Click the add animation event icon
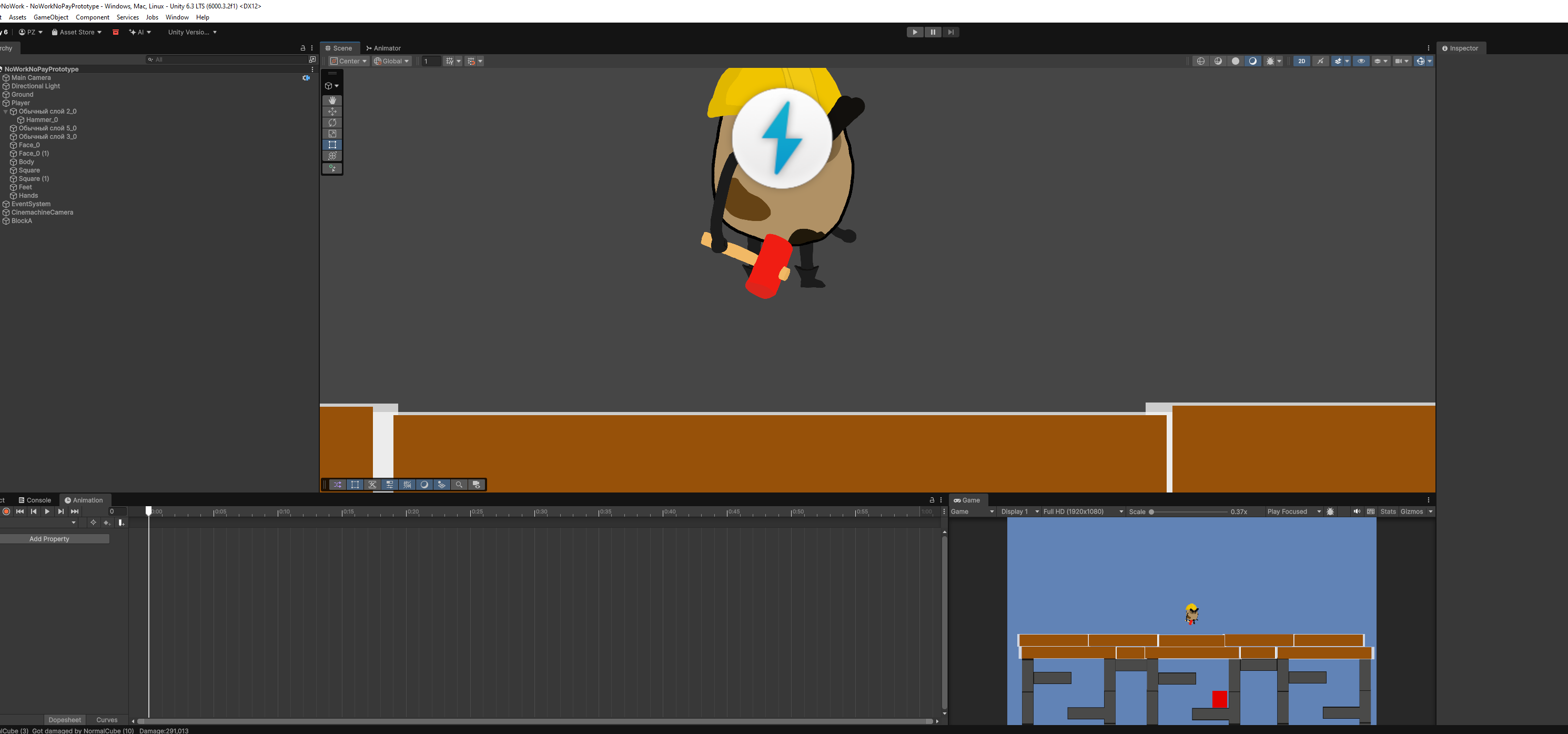 (x=120, y=522)
